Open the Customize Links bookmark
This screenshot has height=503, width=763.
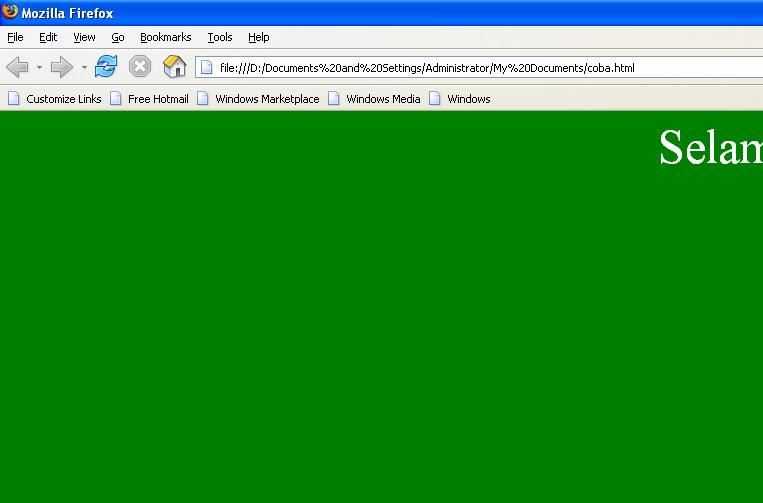(54, 99)
